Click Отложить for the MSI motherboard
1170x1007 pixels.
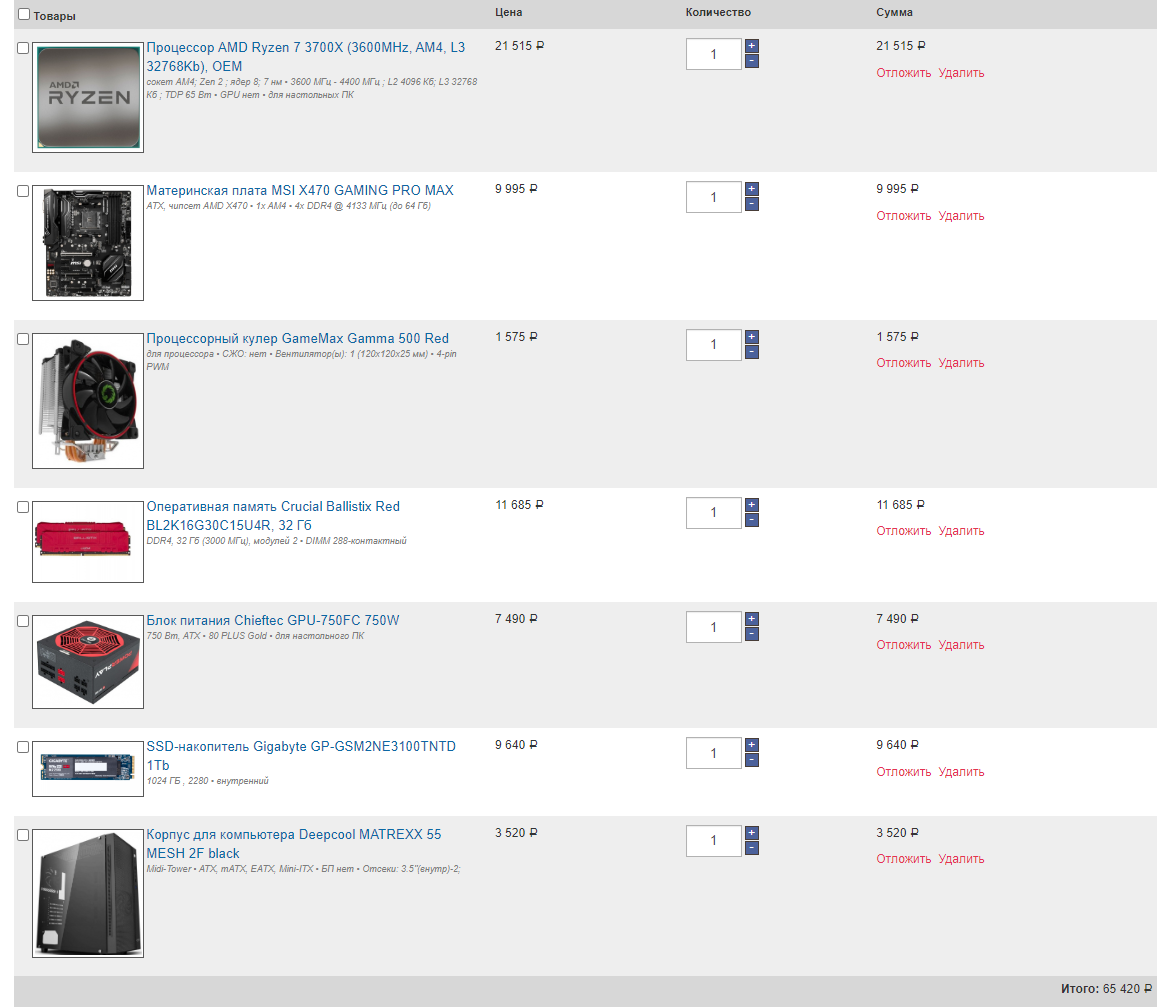click(x=904, y=216)
